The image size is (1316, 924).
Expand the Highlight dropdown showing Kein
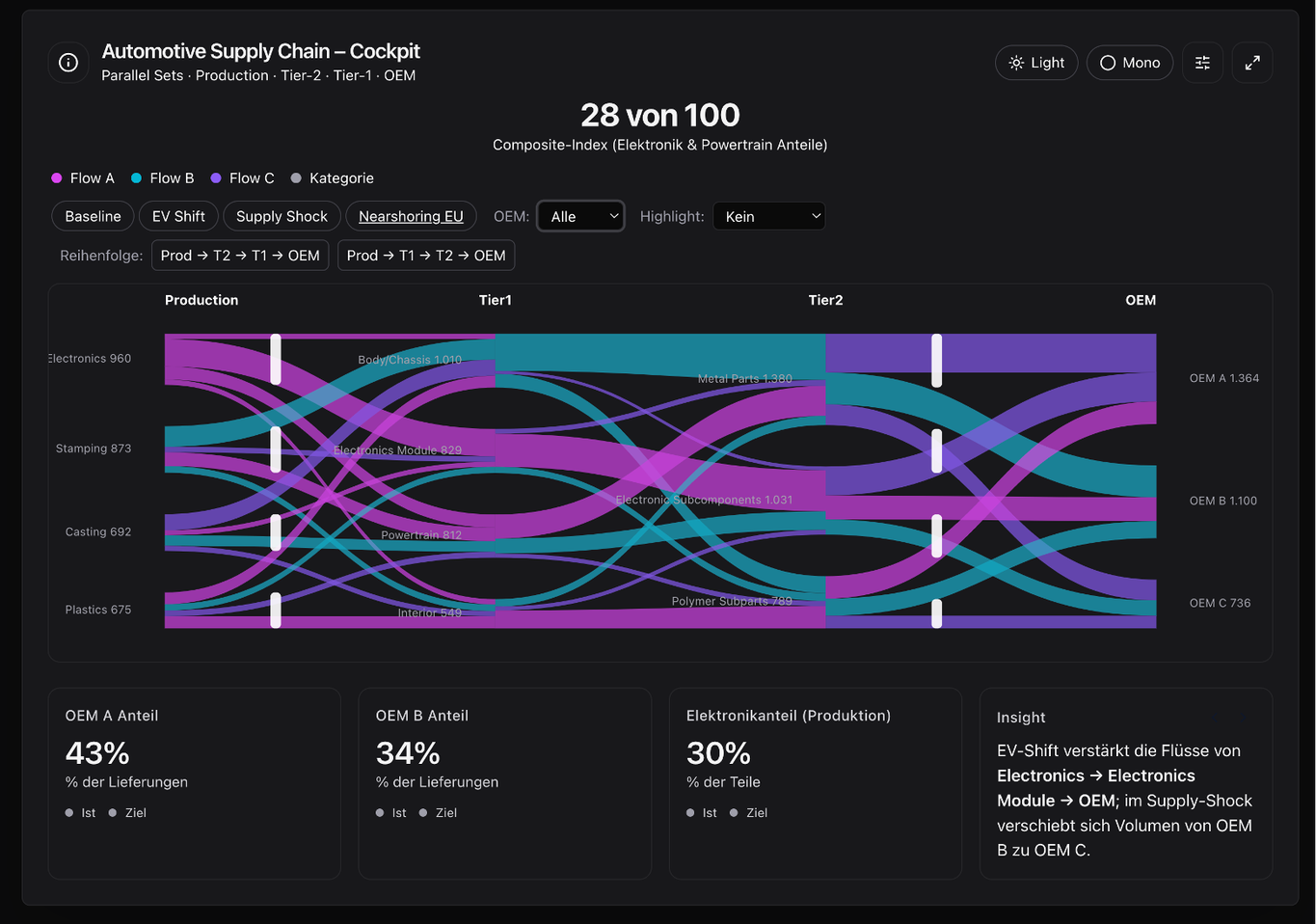(769, 216)
